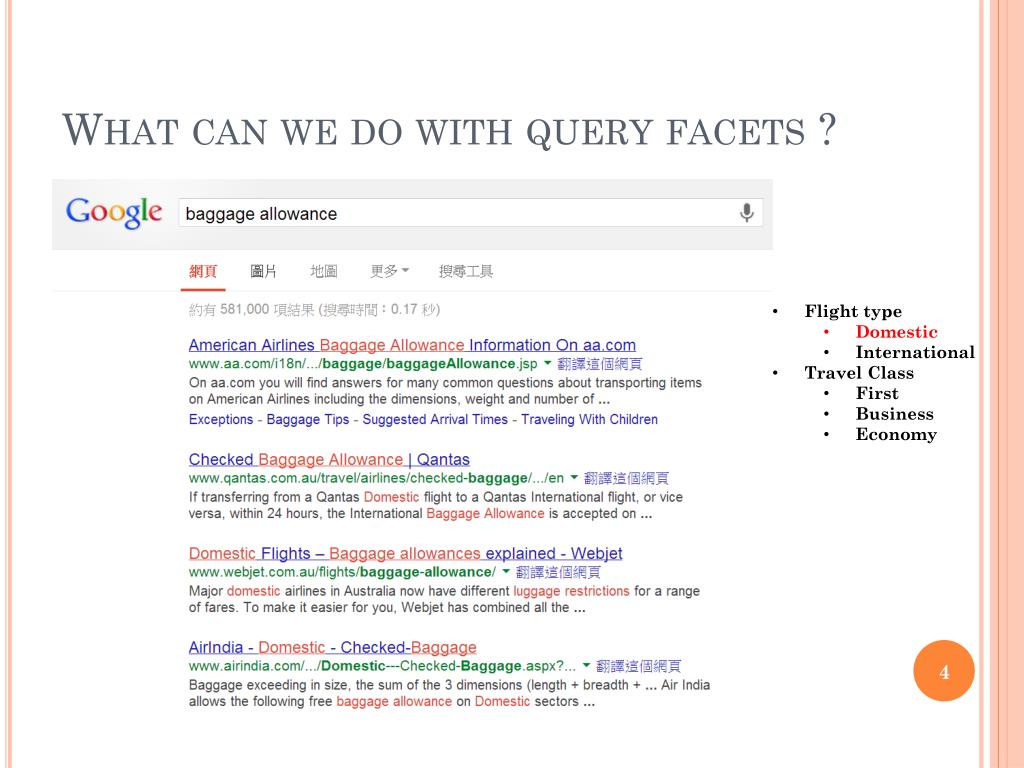
Task: Open the Traveling With Children sitelink
Action: point(589,419)
